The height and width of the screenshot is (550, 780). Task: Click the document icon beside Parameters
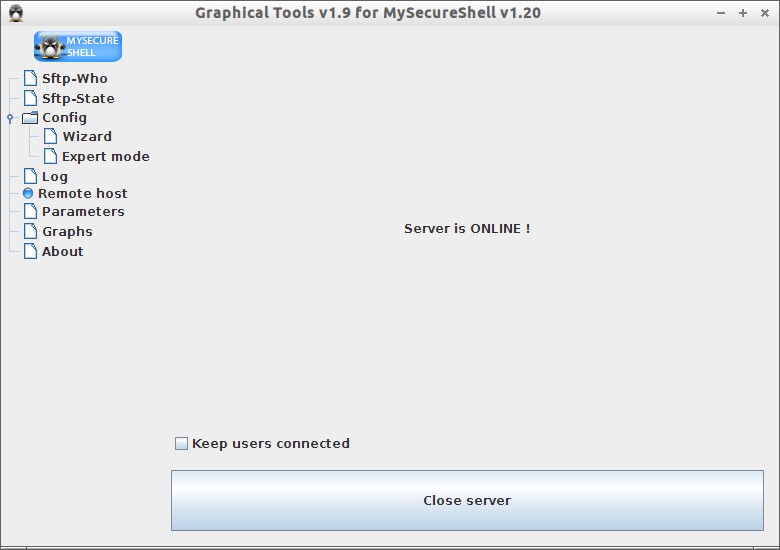tap(30, 211)
